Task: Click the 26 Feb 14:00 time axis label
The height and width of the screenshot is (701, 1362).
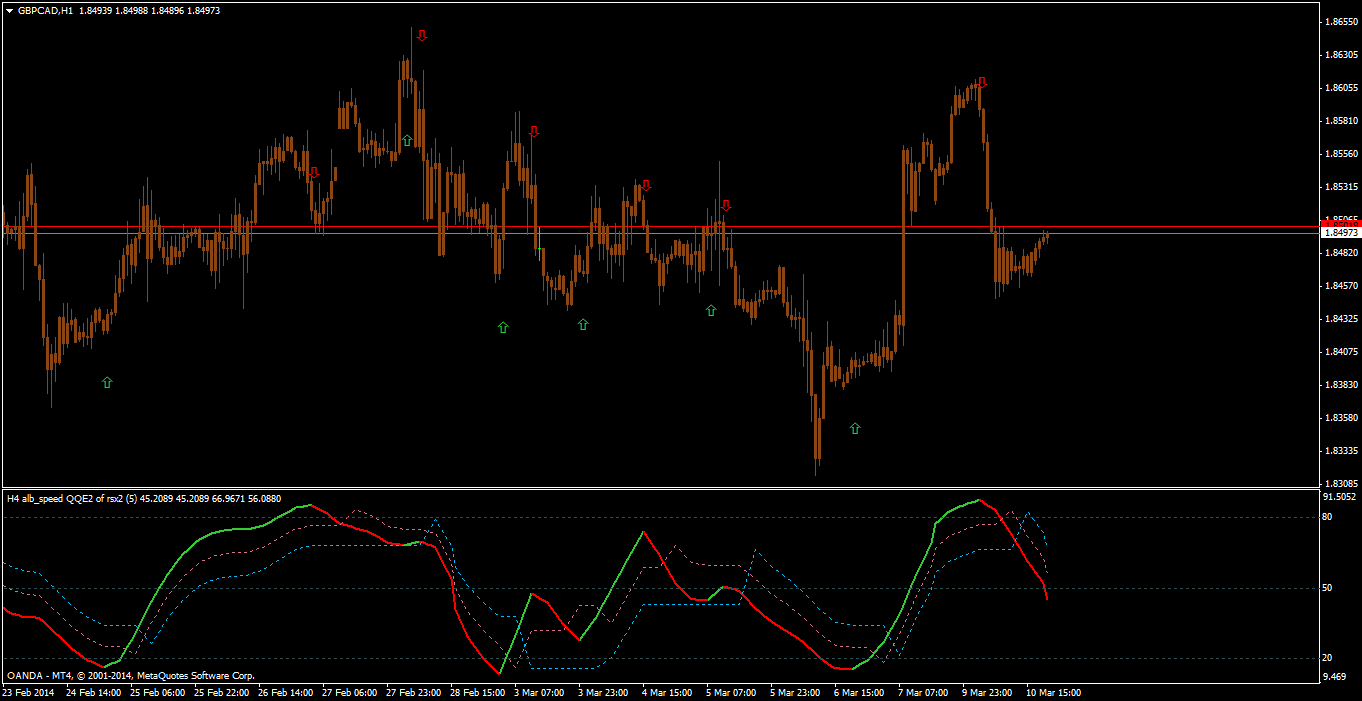Action: point(286,692)
